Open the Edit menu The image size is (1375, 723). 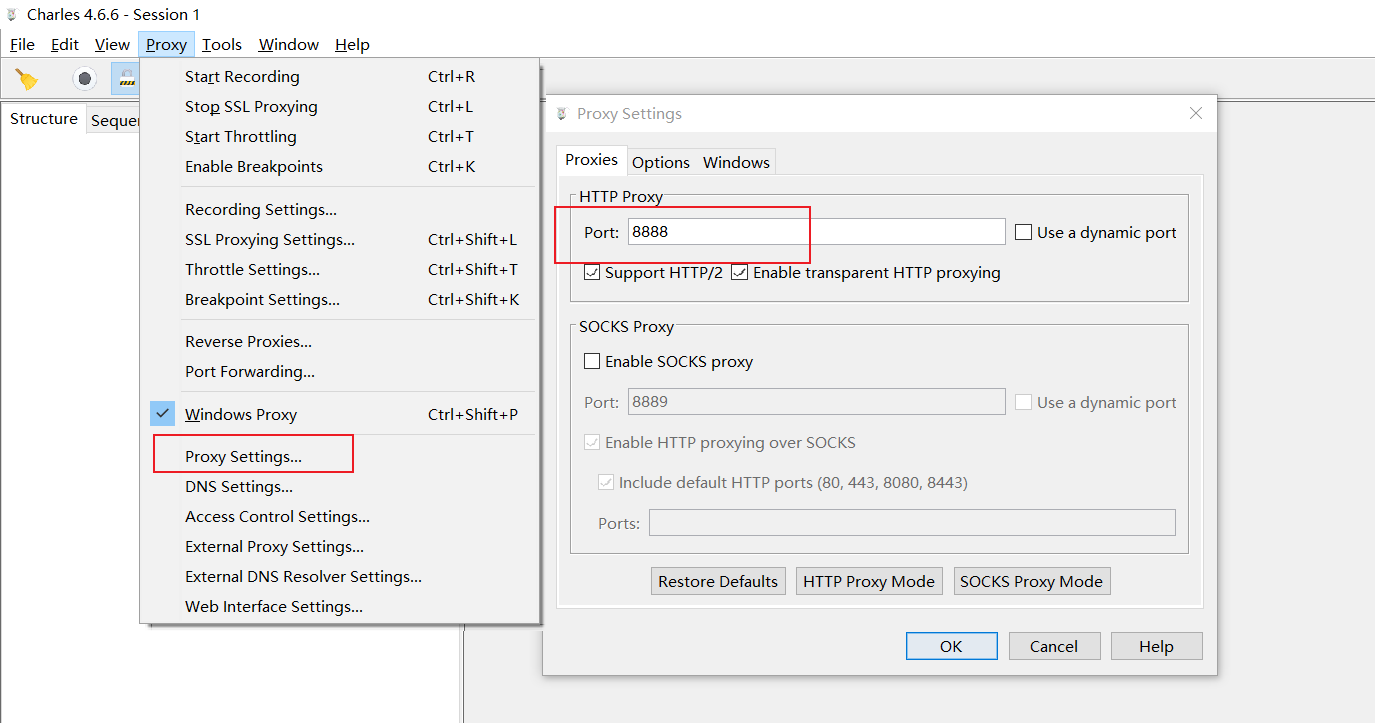pyautogui.click(x=65, y=44)
